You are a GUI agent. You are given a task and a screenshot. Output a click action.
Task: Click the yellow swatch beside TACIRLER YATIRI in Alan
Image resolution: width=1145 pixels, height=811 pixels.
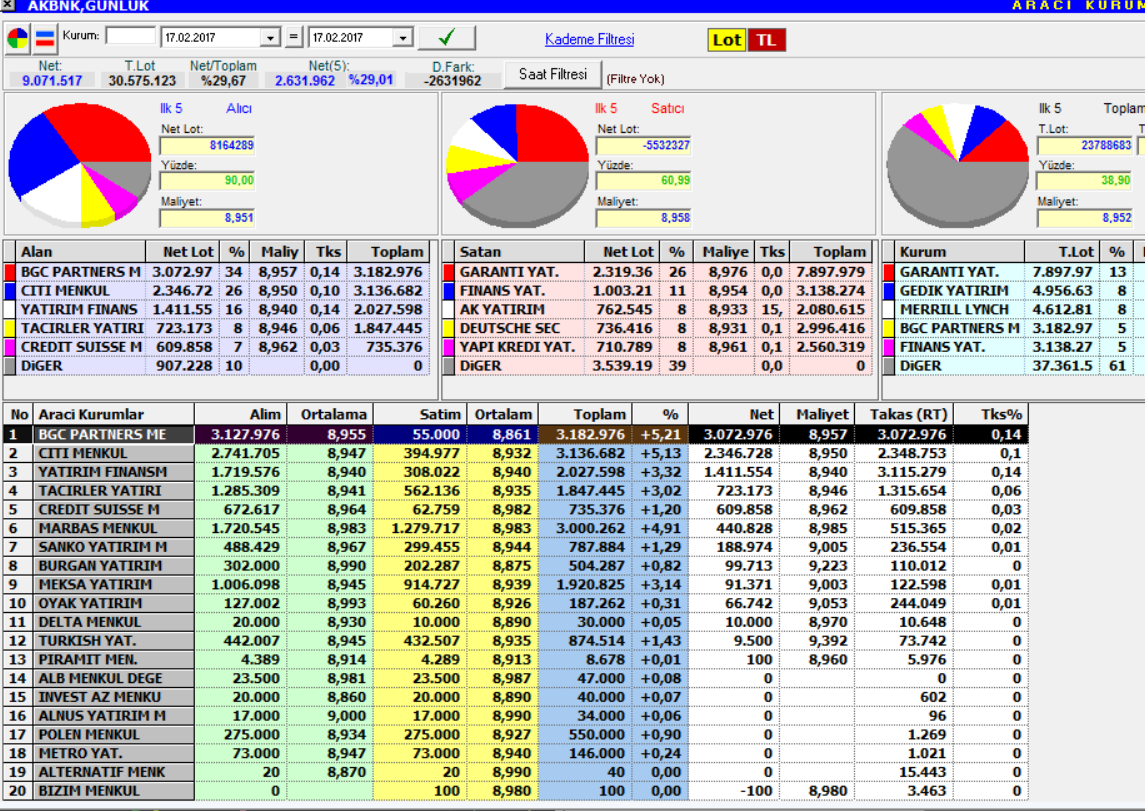(9, 328)
